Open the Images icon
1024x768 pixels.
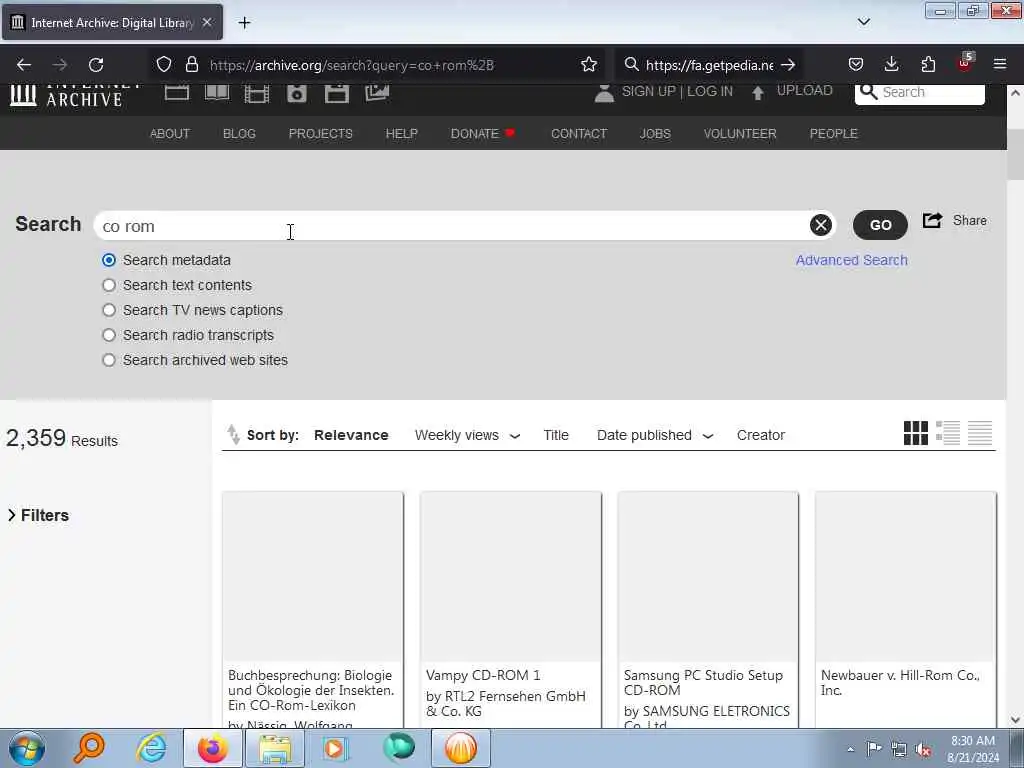(x=377, y=93)
